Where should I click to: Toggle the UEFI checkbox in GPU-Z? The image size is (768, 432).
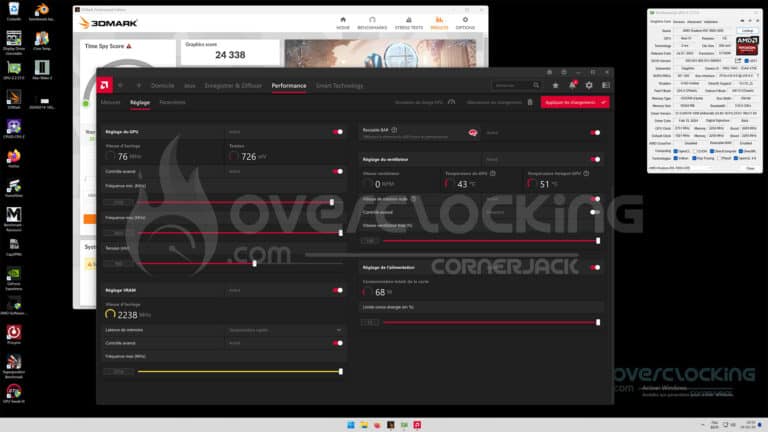tap(746, 61)
